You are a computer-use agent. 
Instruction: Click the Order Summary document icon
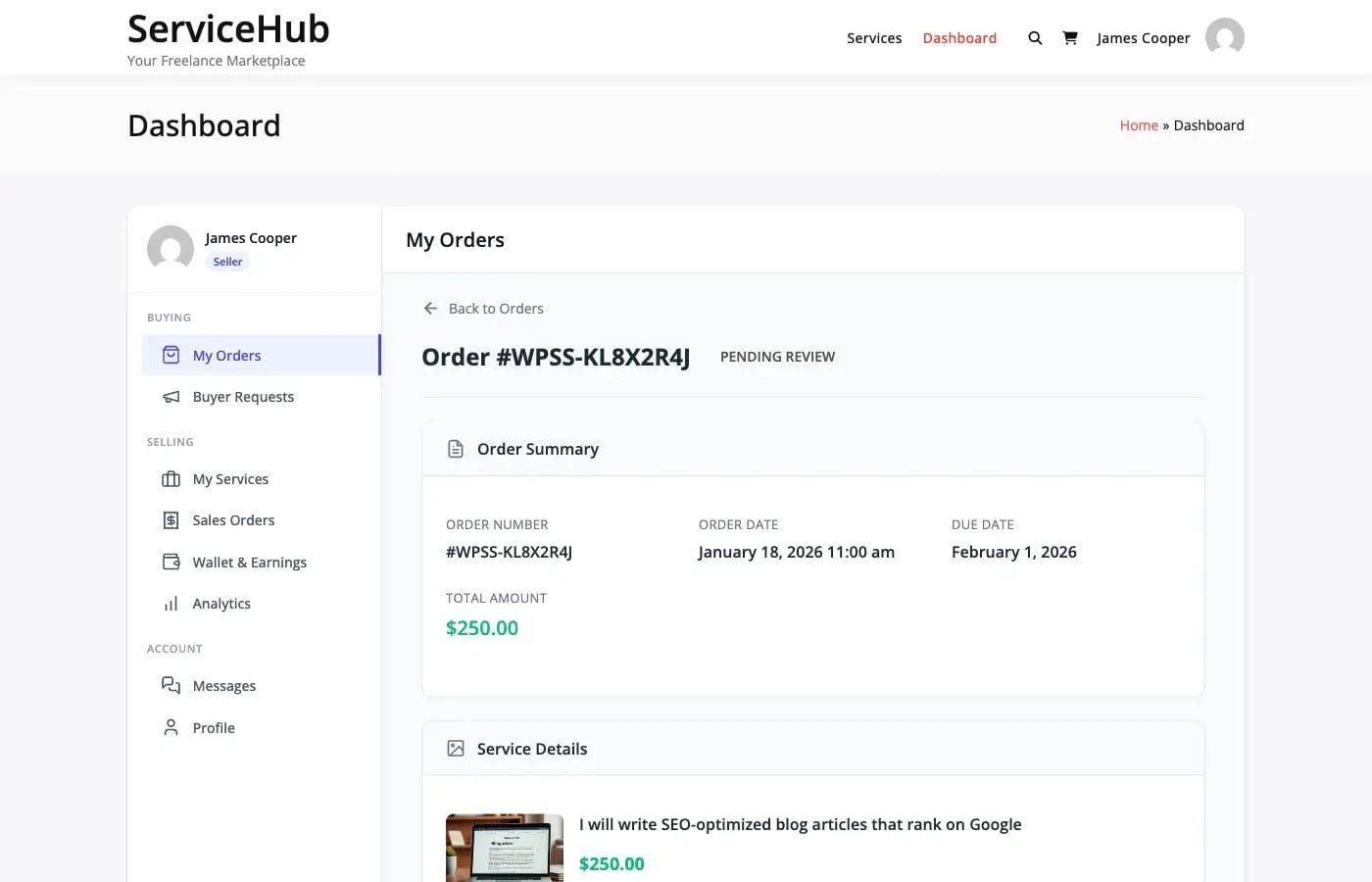[x=455, y=448]
